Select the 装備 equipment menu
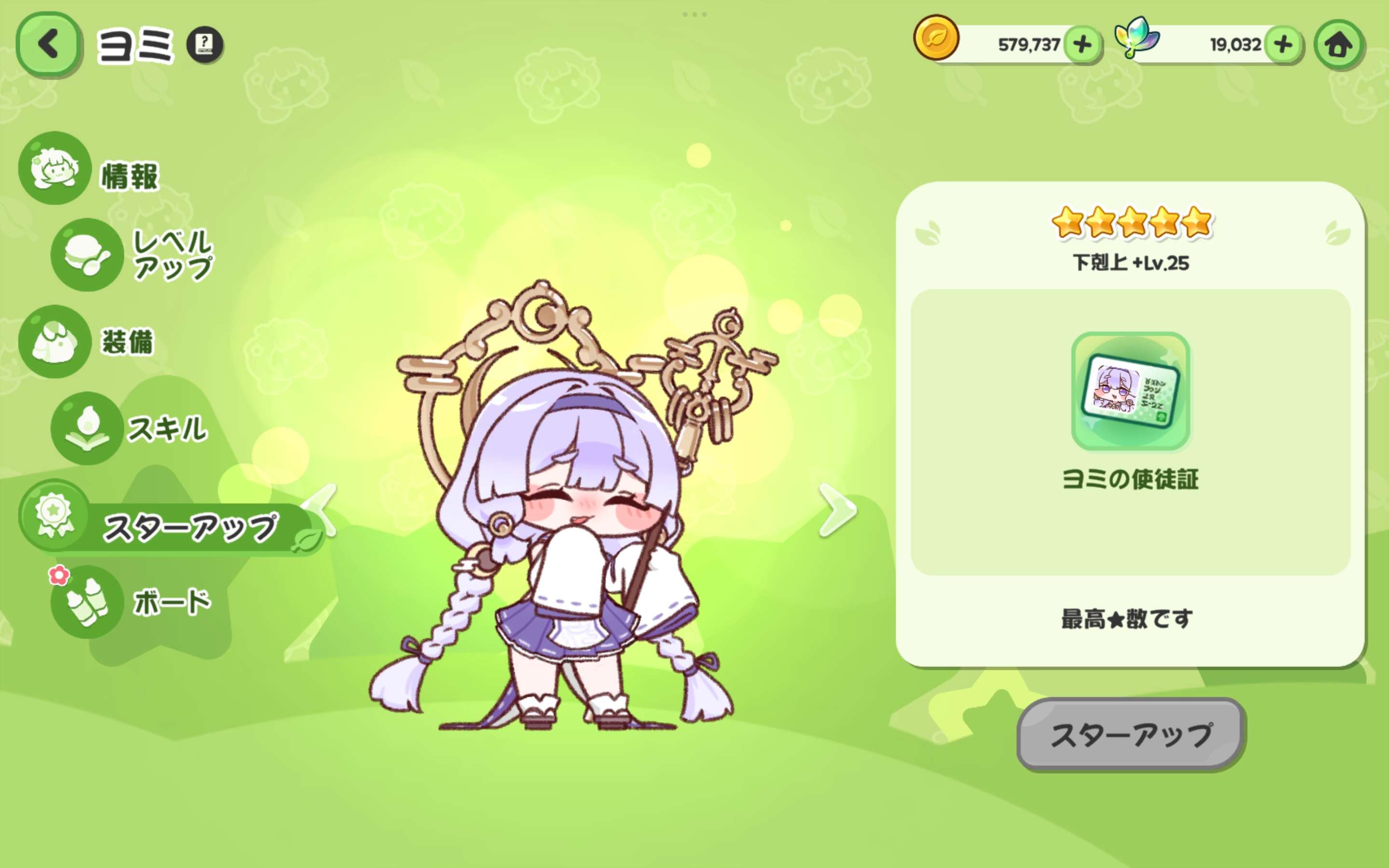 pyautogui.click(x=87, y=341)
